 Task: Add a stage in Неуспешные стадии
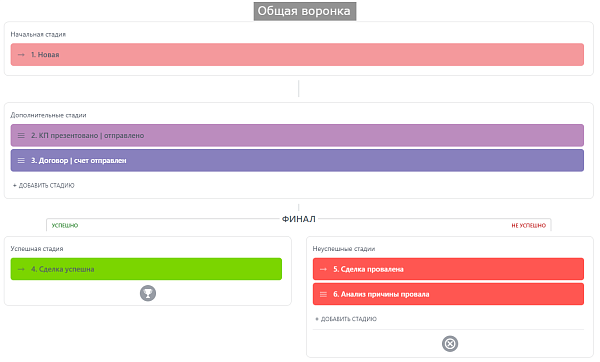[x=346, y=319]
